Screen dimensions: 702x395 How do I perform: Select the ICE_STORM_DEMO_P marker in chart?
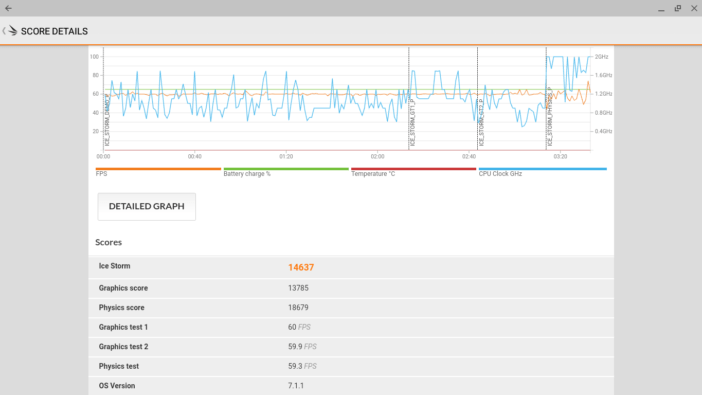107,120
